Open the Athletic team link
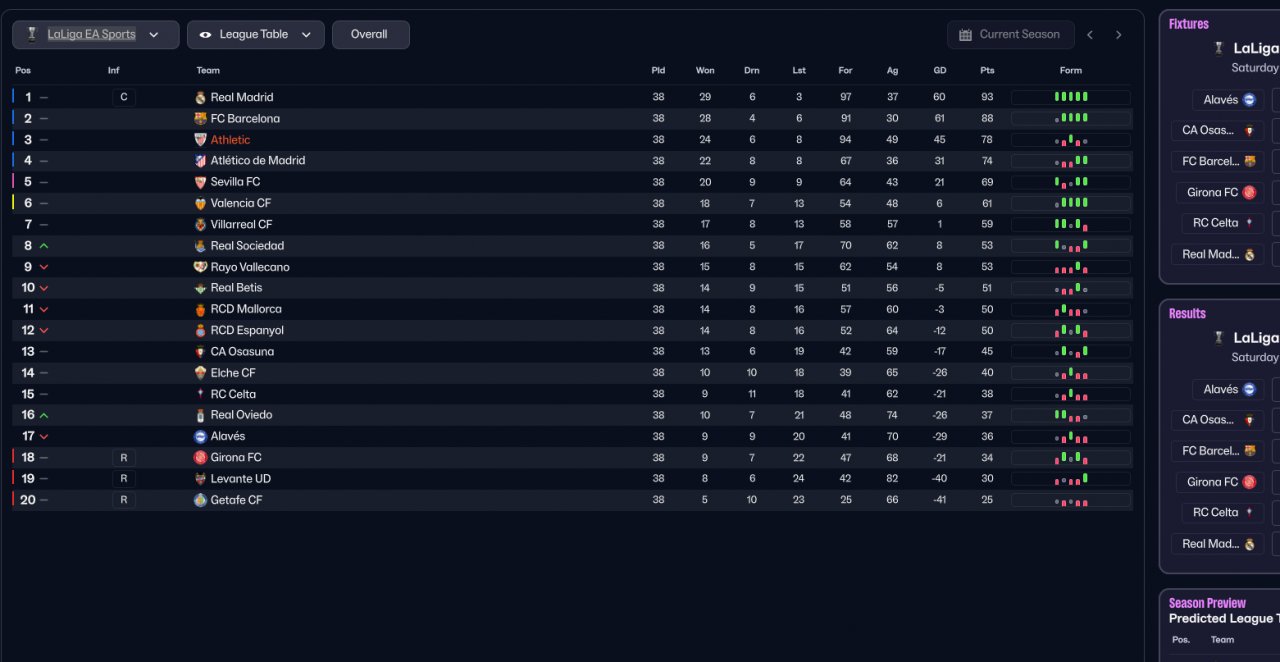Viewport: 1280px width, 662px height. (230, 140)
